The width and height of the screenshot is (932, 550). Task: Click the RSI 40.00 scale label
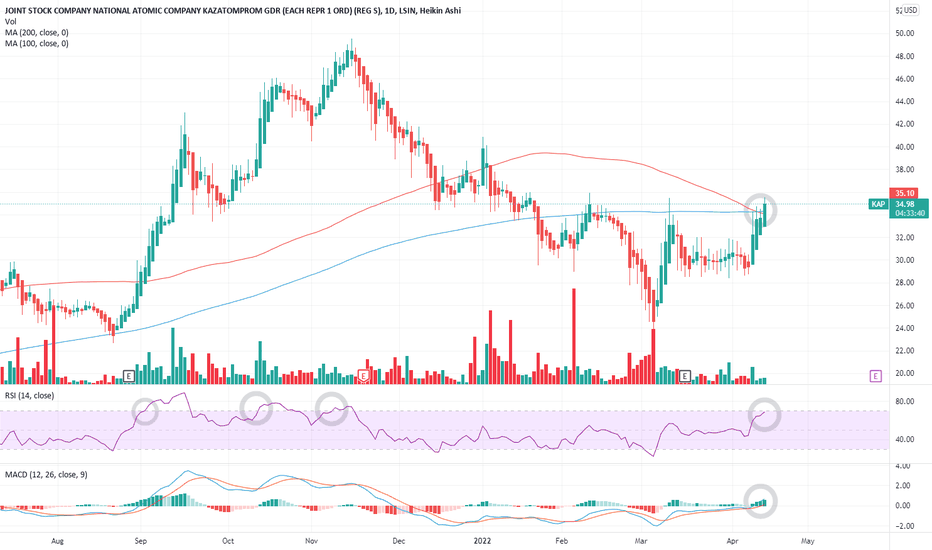click(905, 439)
